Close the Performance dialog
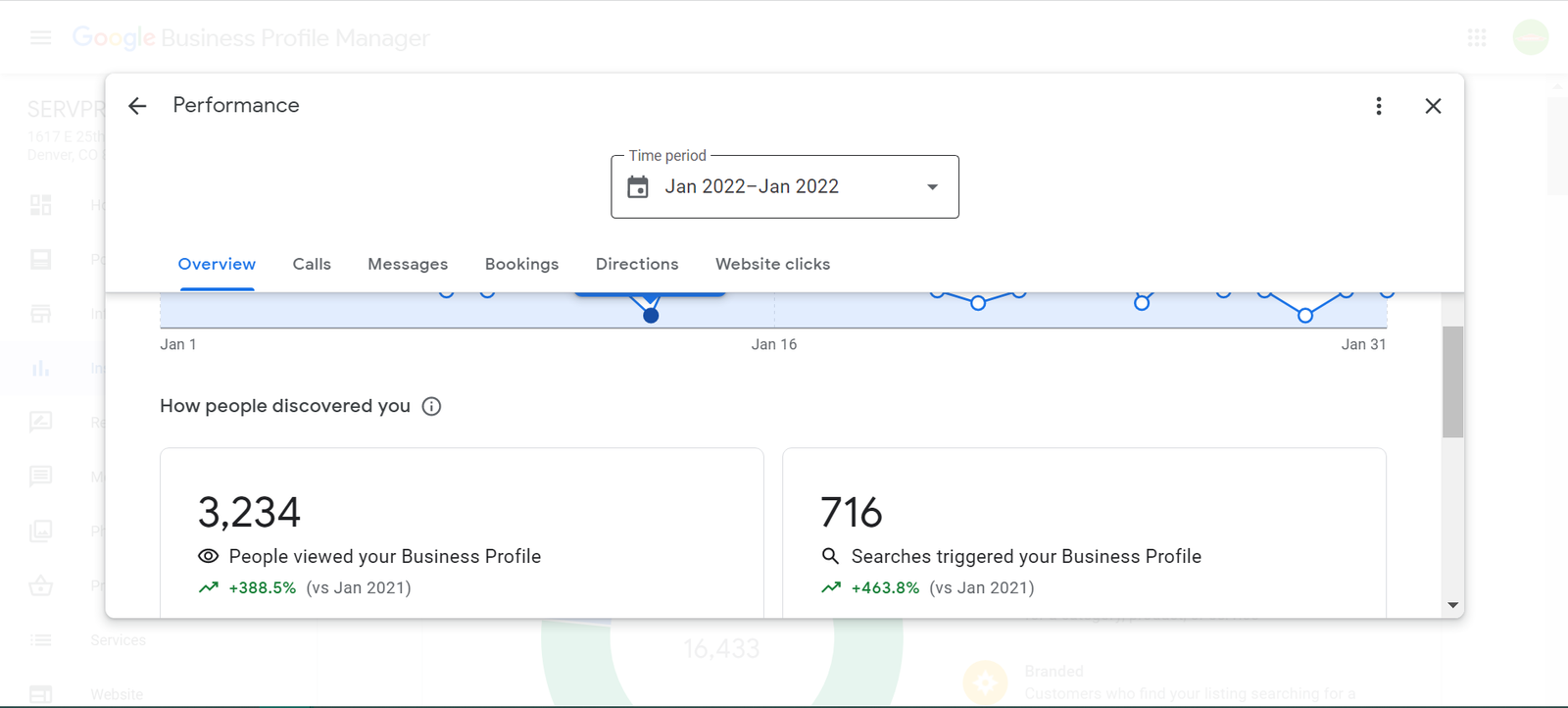 1433,106
